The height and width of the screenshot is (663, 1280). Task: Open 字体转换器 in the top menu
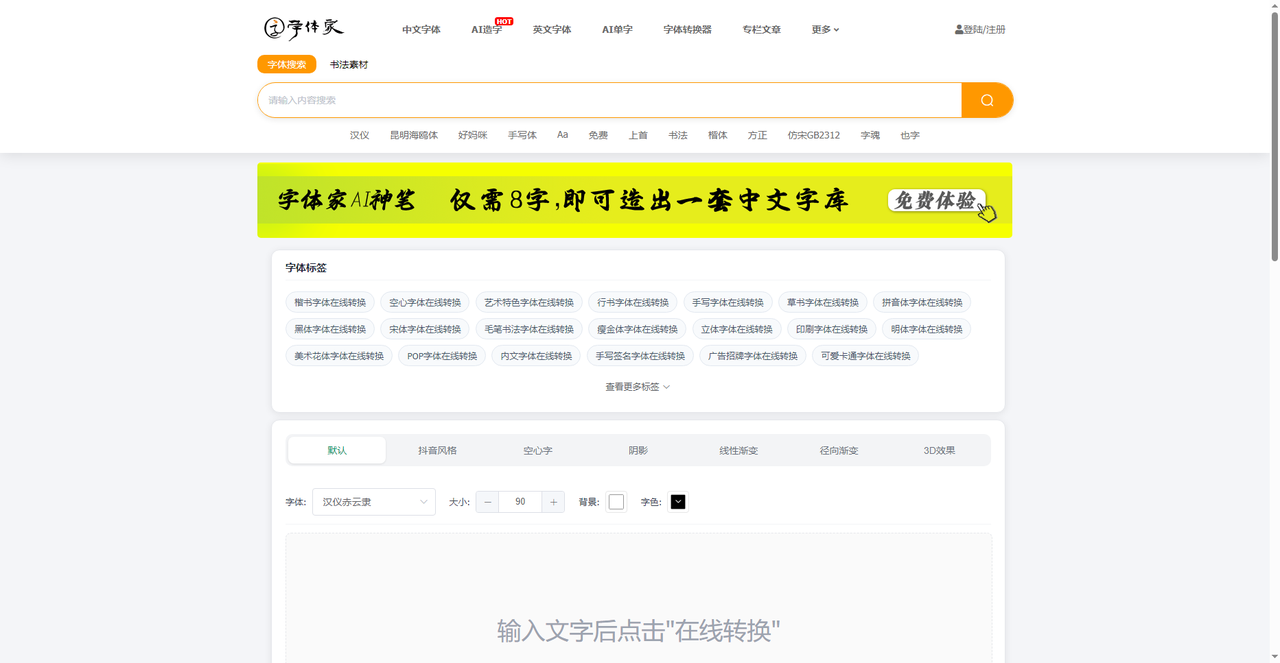click(x=687, y=30)
